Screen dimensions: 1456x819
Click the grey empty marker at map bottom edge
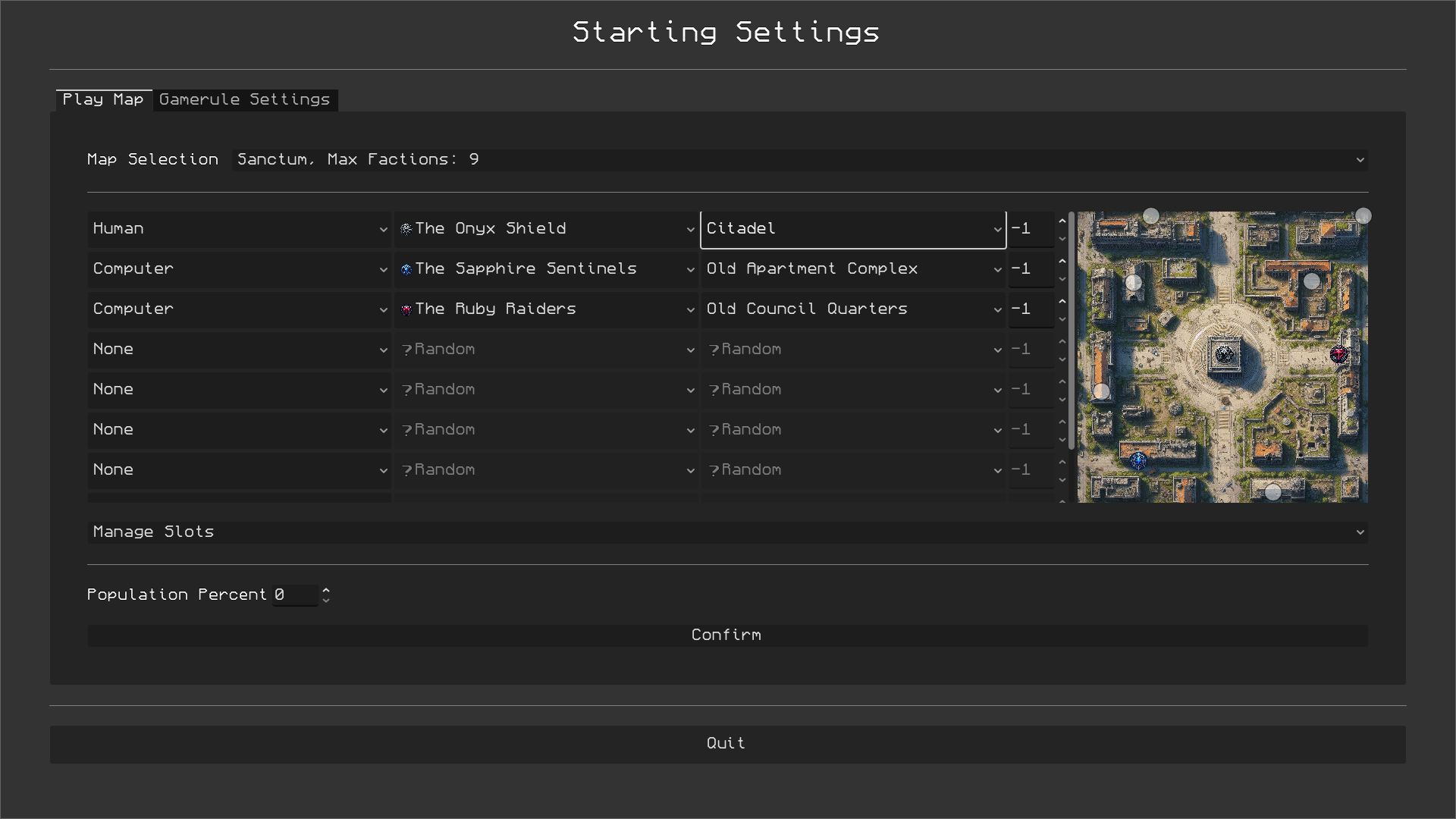1273,492
